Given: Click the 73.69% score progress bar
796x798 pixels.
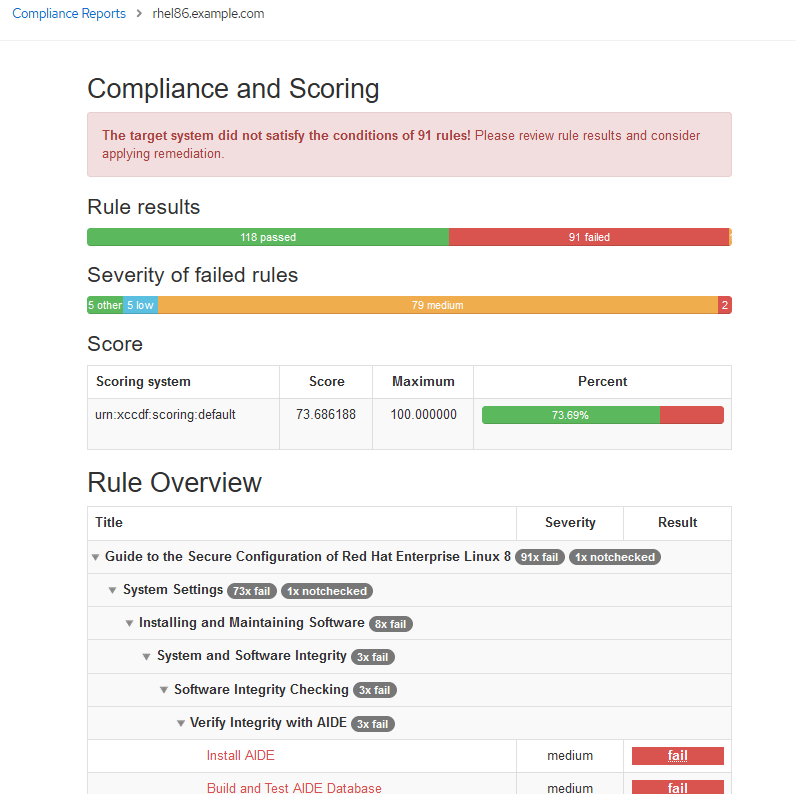Looking at the screenshot, I should tap(602, 415).
